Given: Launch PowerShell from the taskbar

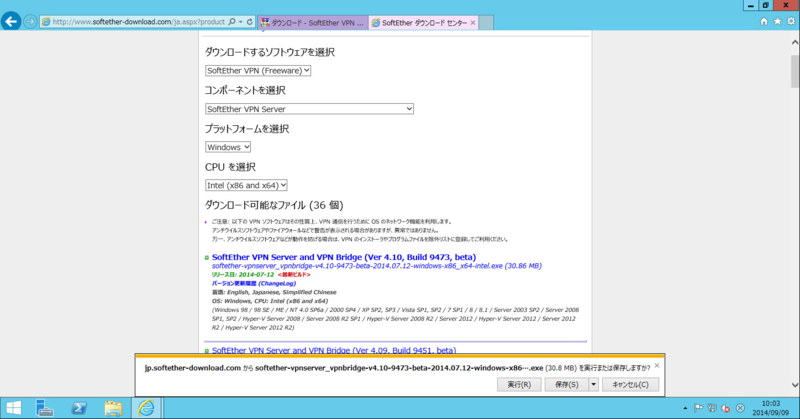Looking at the screenshot, I should [x=79, y=408].
